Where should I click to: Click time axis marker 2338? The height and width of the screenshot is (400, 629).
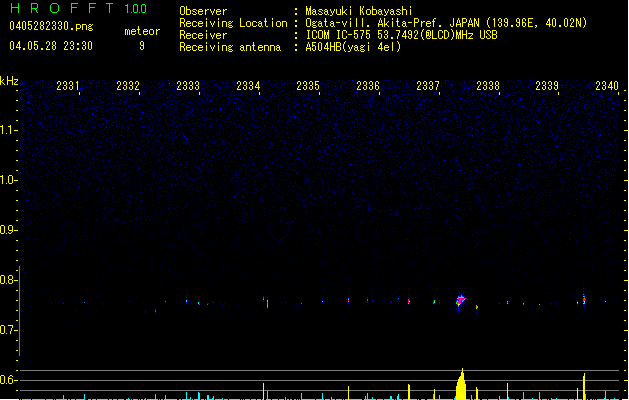pyautogui.click(x=488, y=85)
